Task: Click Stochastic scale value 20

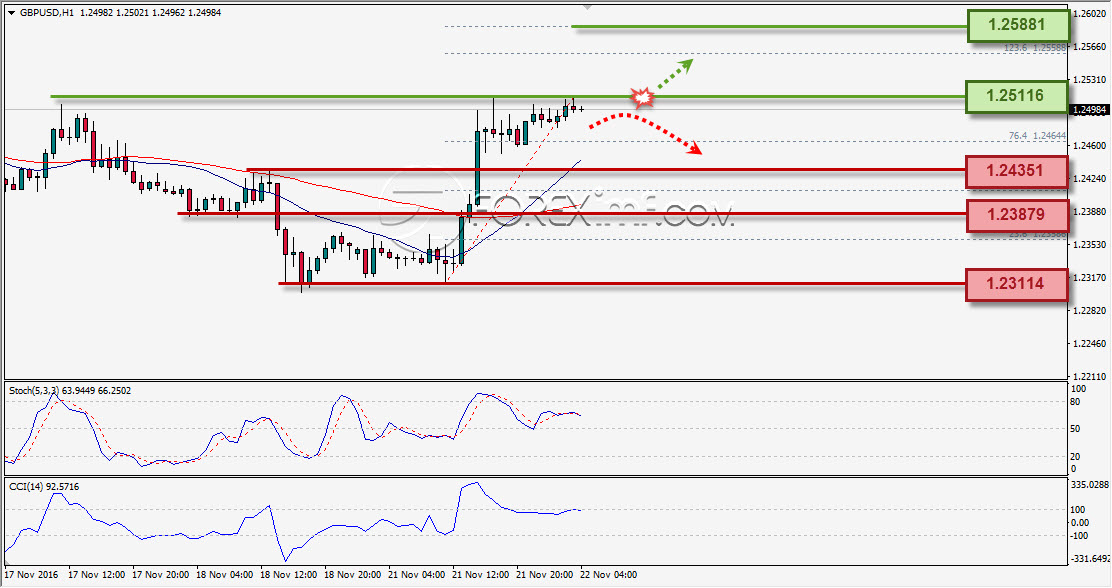Action: click(1075, 457)
